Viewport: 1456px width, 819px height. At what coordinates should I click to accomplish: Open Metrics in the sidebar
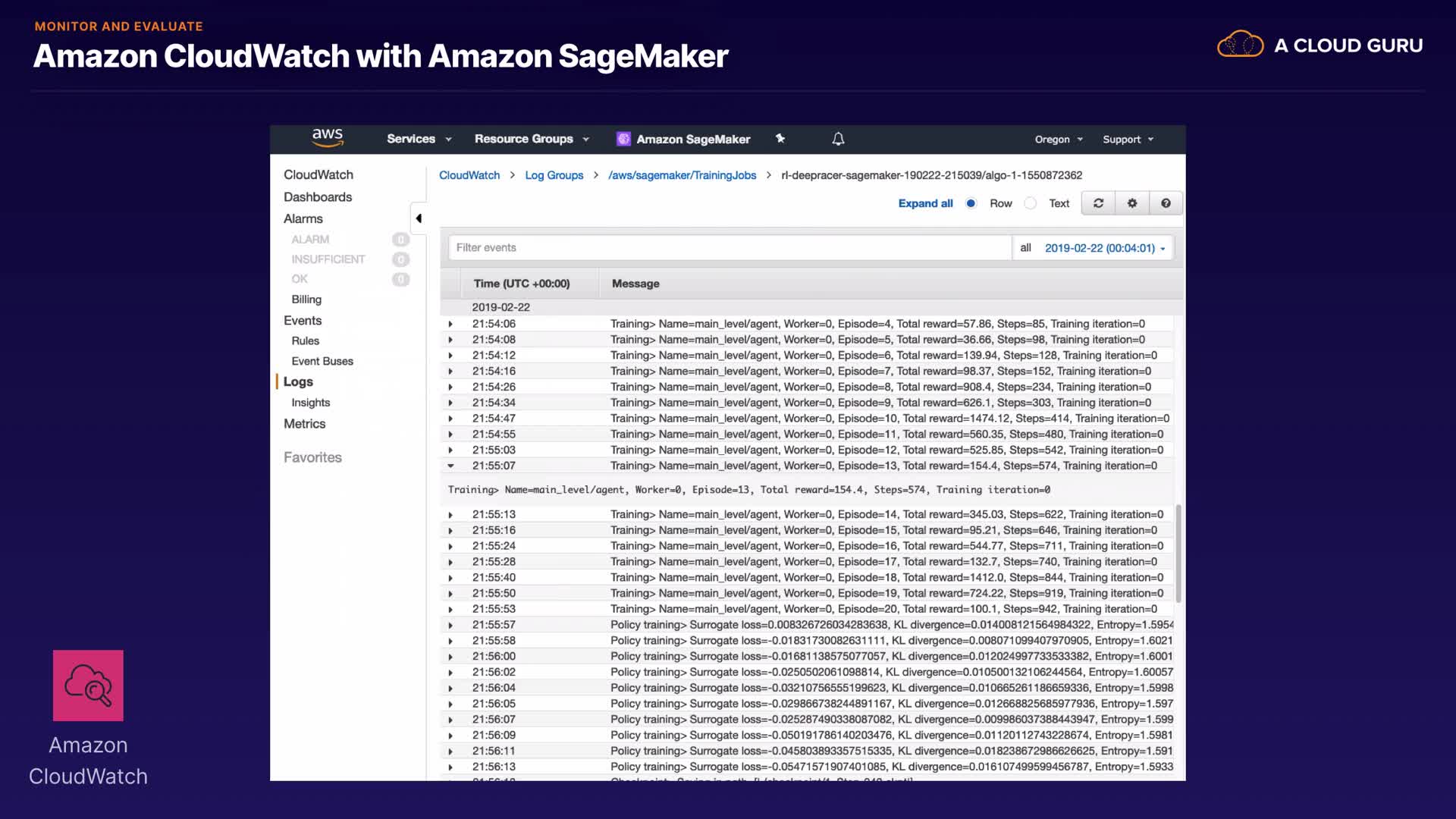tap(304, 424)
